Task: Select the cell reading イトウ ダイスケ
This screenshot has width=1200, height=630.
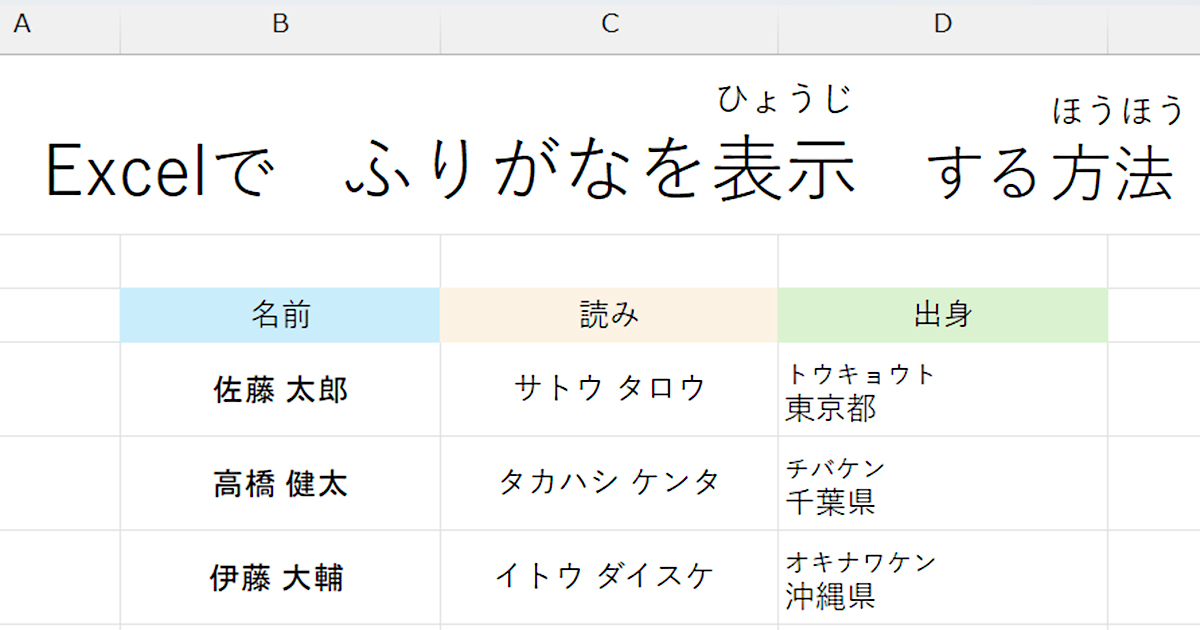Action: pos(610,578)
